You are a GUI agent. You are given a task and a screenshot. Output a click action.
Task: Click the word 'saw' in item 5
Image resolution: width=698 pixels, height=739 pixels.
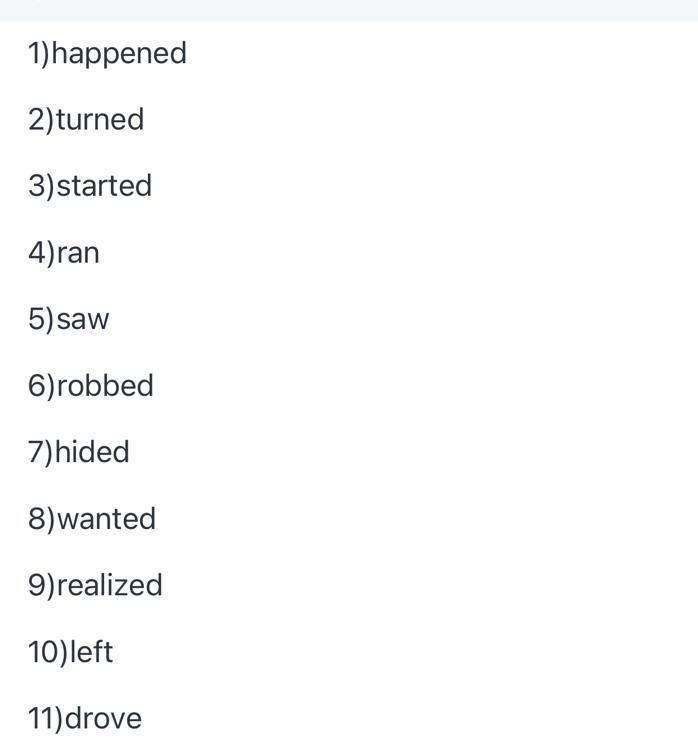click(x=83, y=320)
